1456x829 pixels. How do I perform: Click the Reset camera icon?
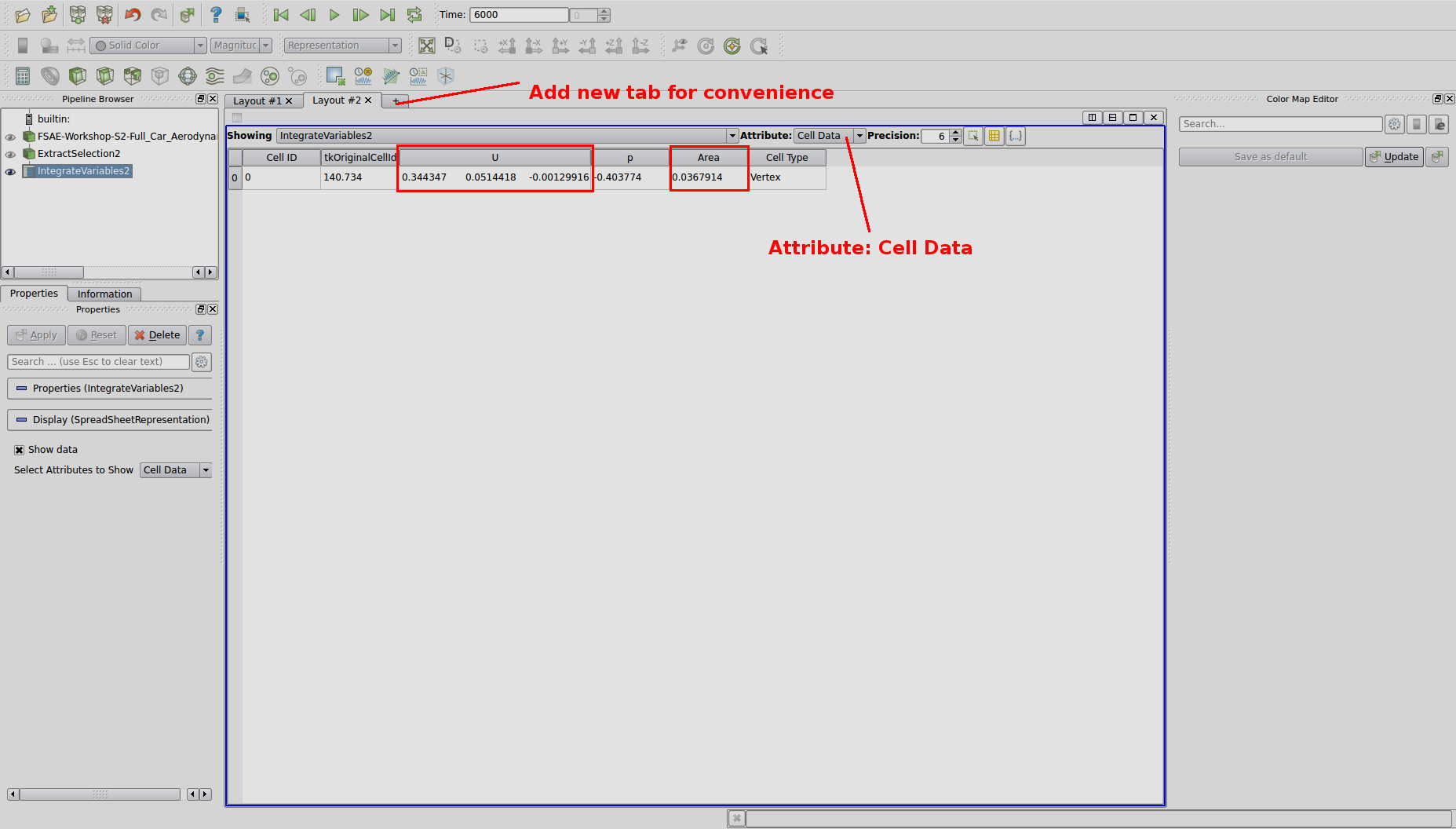point(427,46)
